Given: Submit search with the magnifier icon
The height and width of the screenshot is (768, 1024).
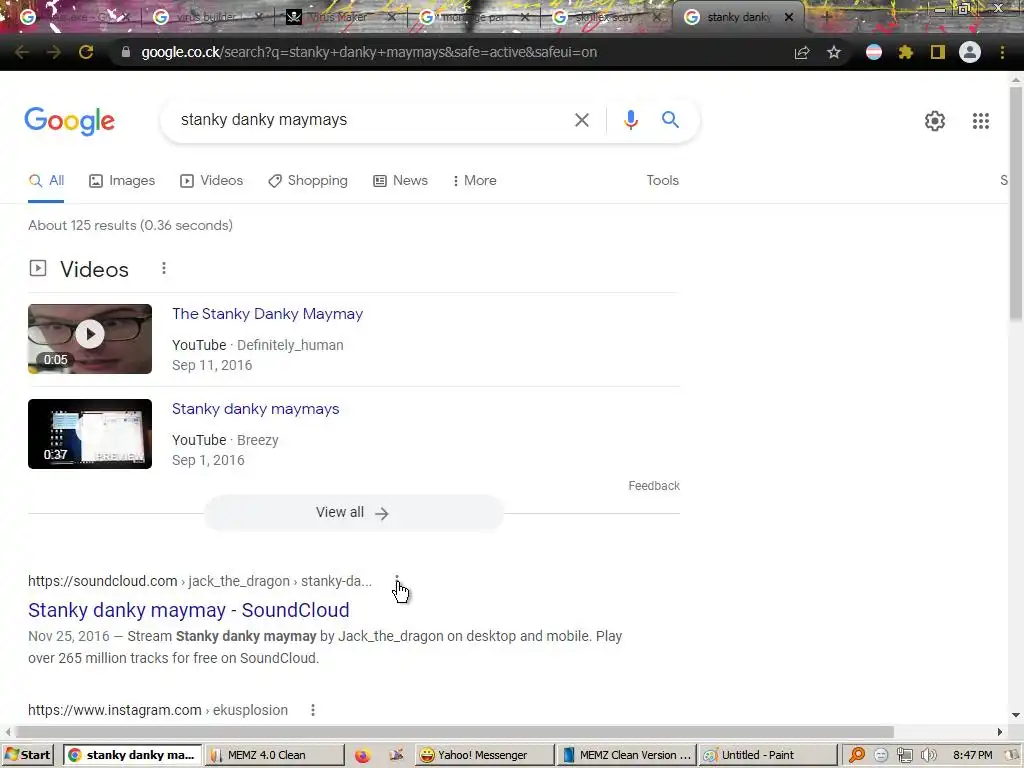Looking at the screenshot, I should point(670,120).
